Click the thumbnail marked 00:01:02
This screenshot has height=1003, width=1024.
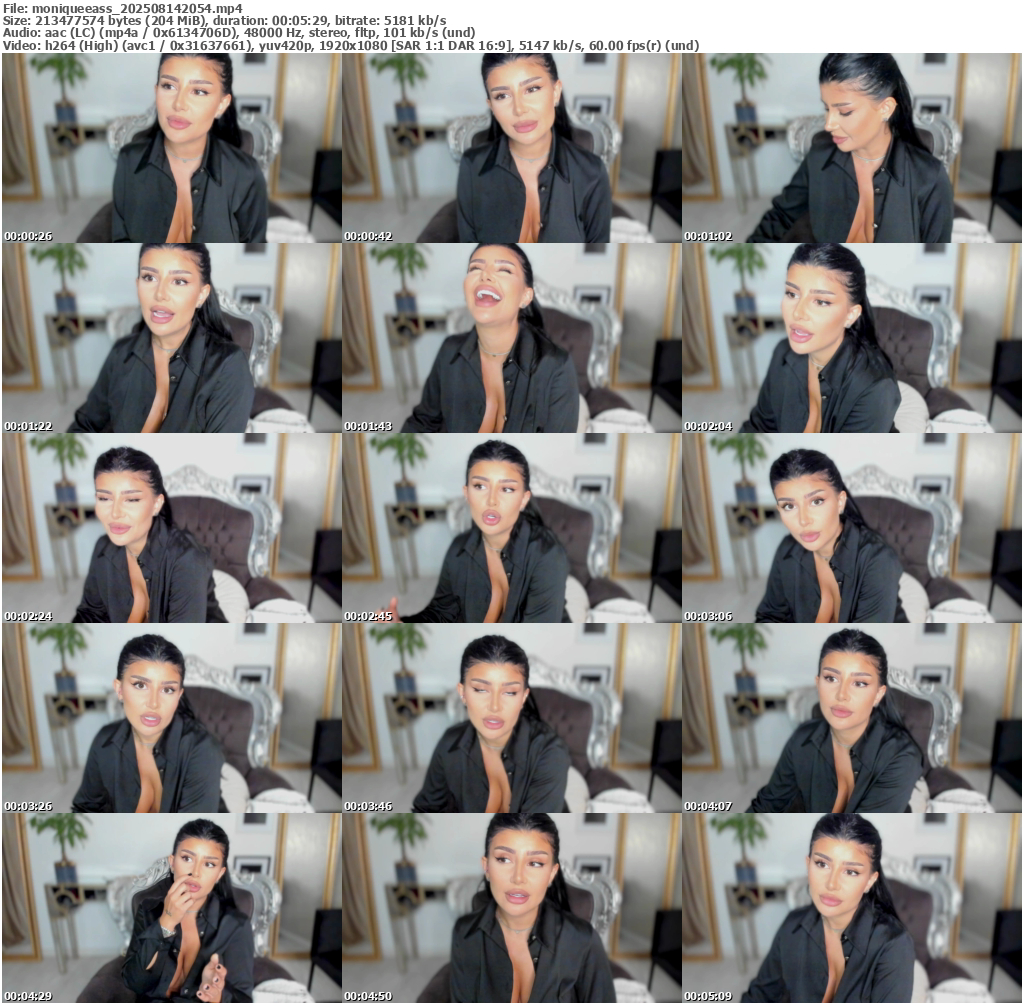point(851,148)
